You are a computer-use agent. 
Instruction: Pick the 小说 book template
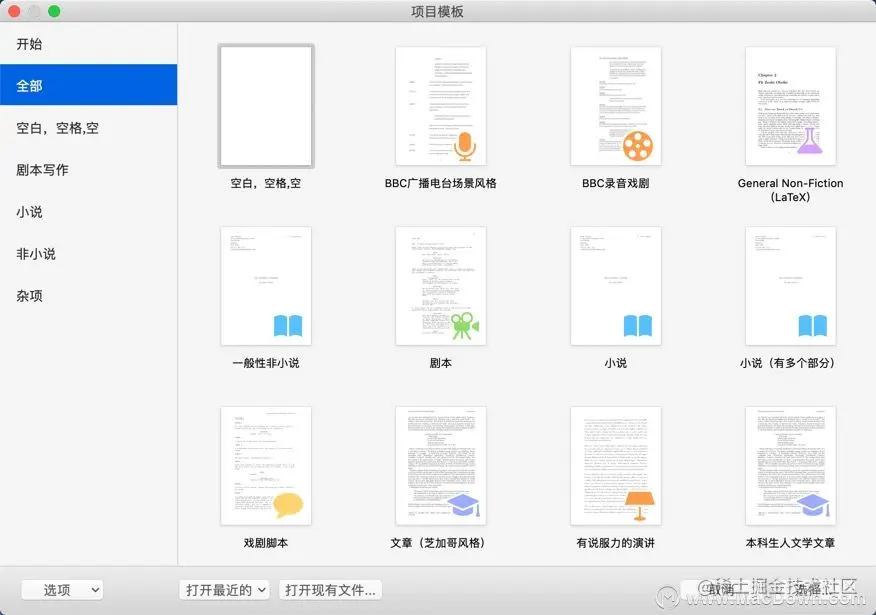pos(616,286)
